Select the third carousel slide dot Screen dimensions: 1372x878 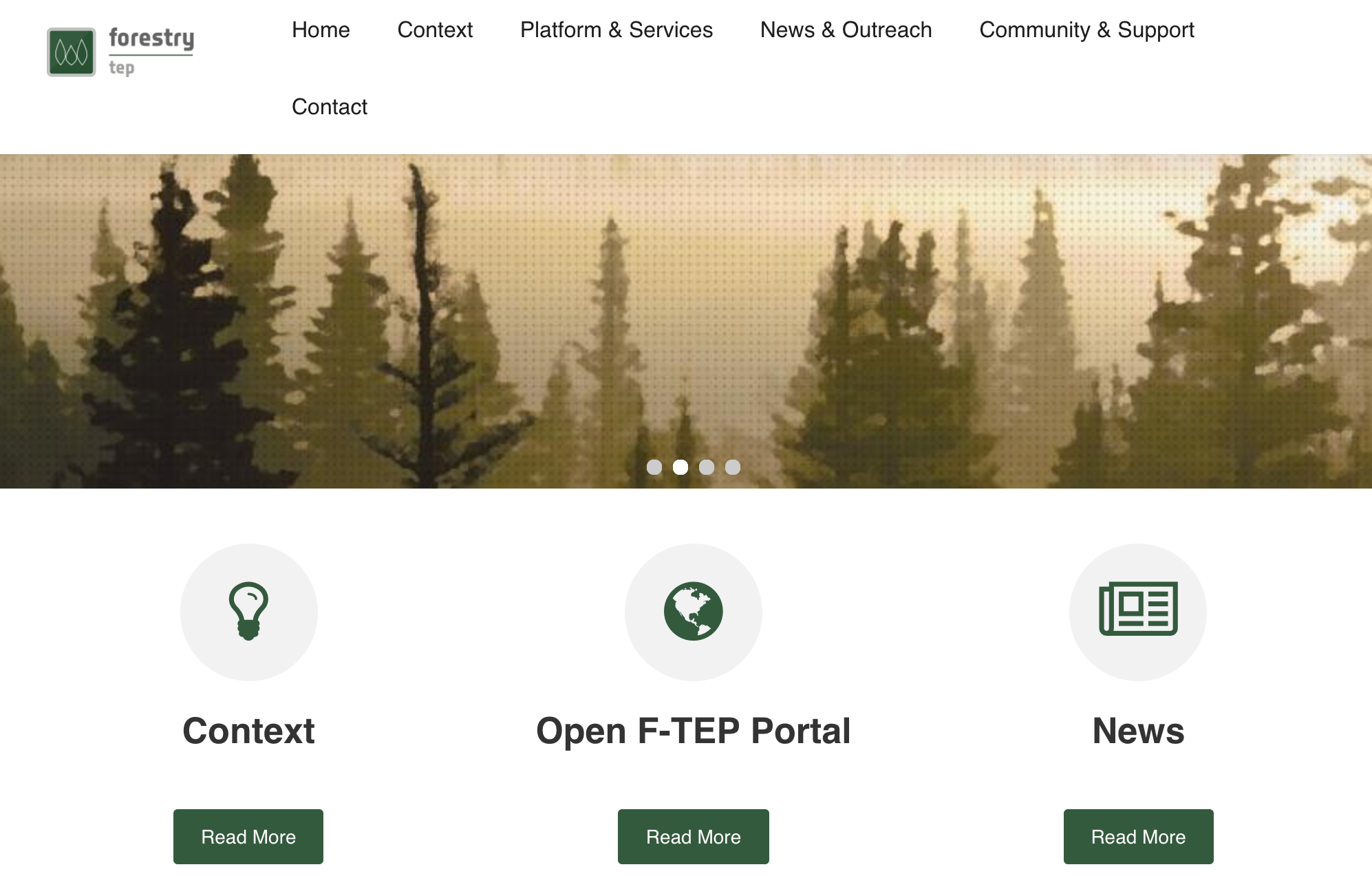click(707, 467)
